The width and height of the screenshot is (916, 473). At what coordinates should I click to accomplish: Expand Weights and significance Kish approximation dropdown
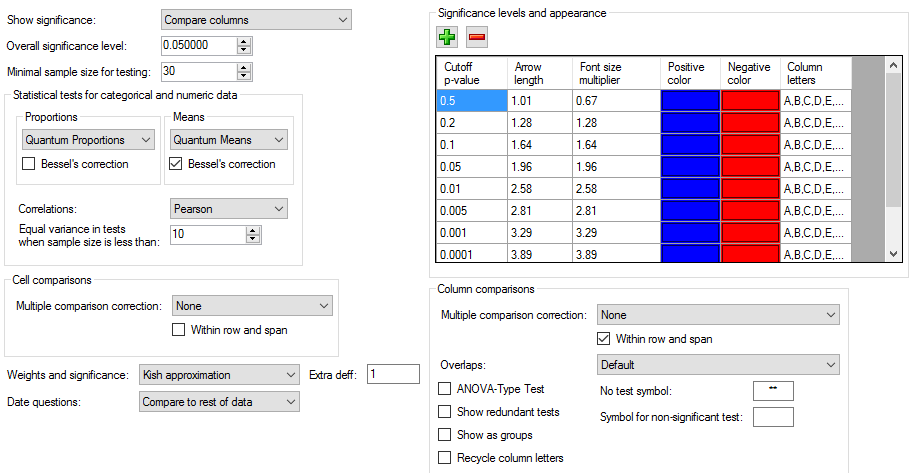pos(219,375)
